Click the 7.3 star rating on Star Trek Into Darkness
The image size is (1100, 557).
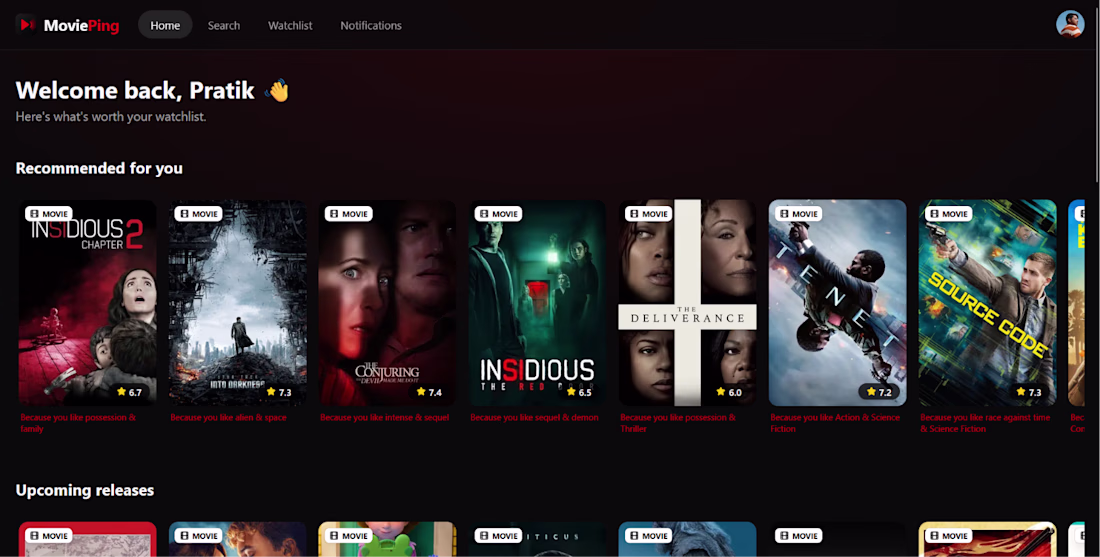click(x=279, y=392)
